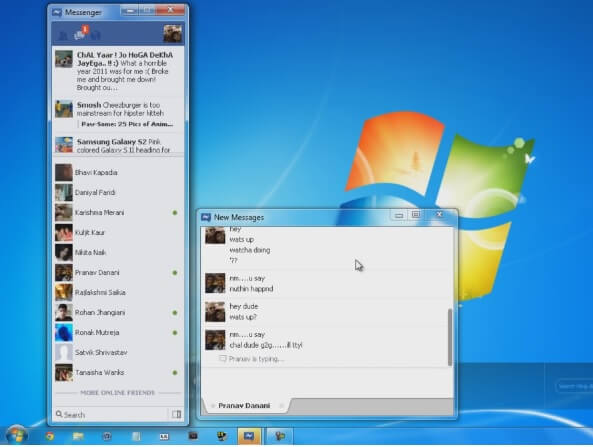Close the Messenger window

click(x=171, y=10)
